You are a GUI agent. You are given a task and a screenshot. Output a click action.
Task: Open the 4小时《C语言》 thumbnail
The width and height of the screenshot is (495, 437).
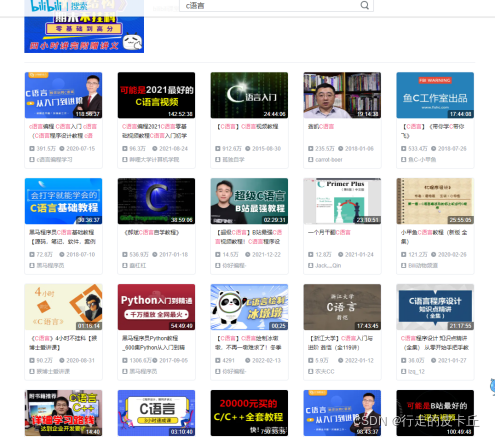[x=63, y=307]
